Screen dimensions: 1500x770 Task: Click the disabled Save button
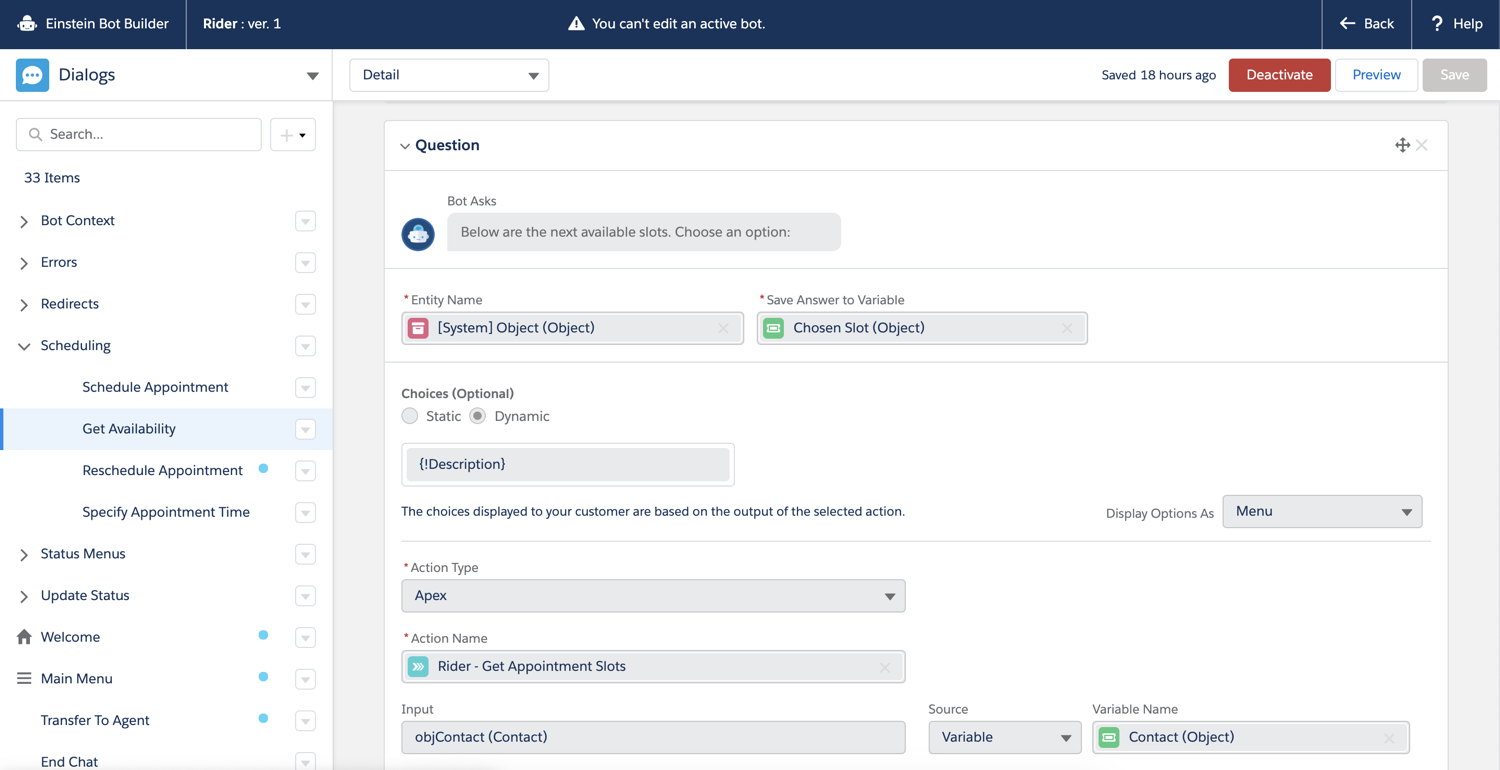(x=1454, y=75)
